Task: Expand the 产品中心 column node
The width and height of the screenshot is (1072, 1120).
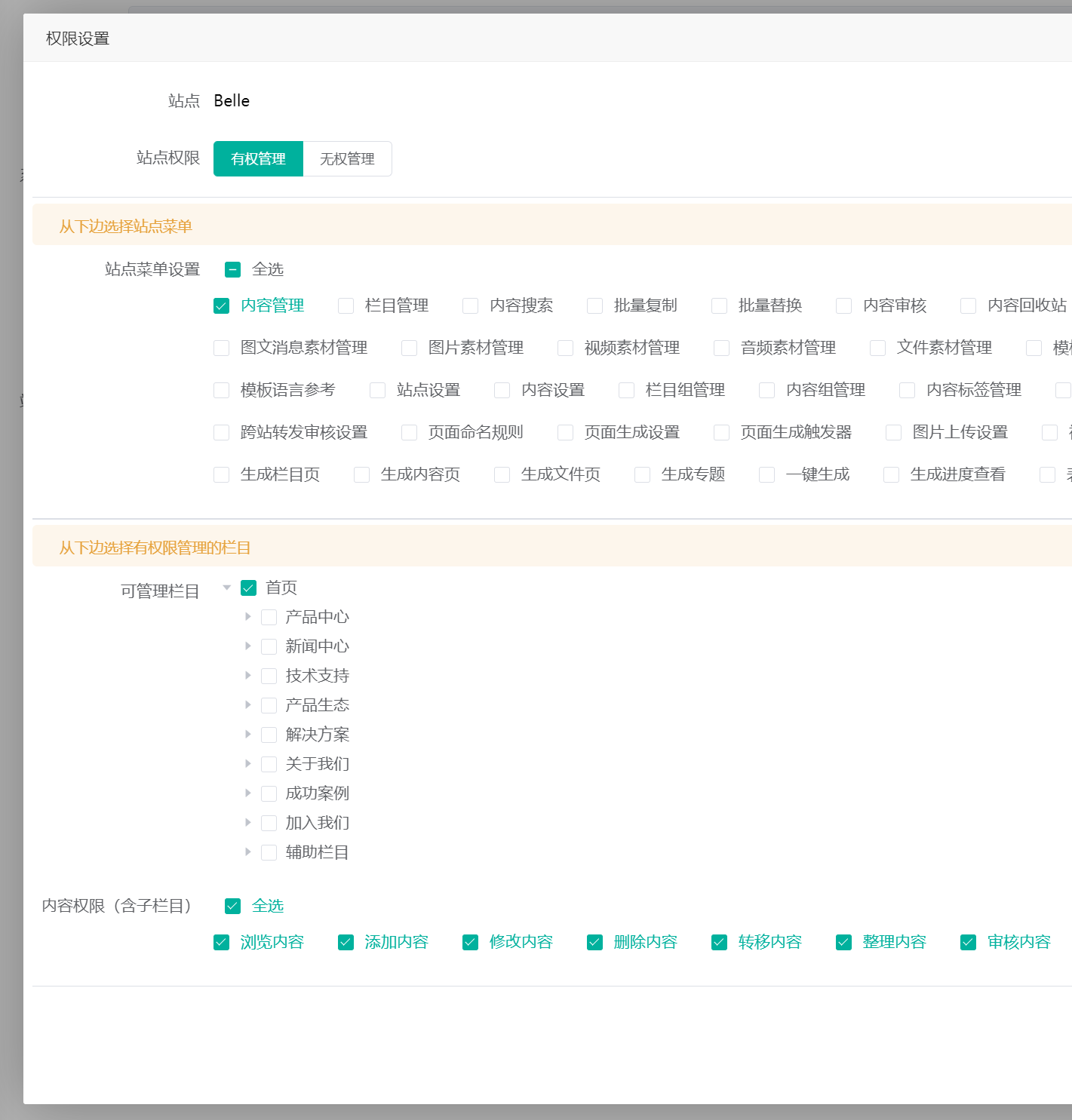Action: (x=247, y=617)
